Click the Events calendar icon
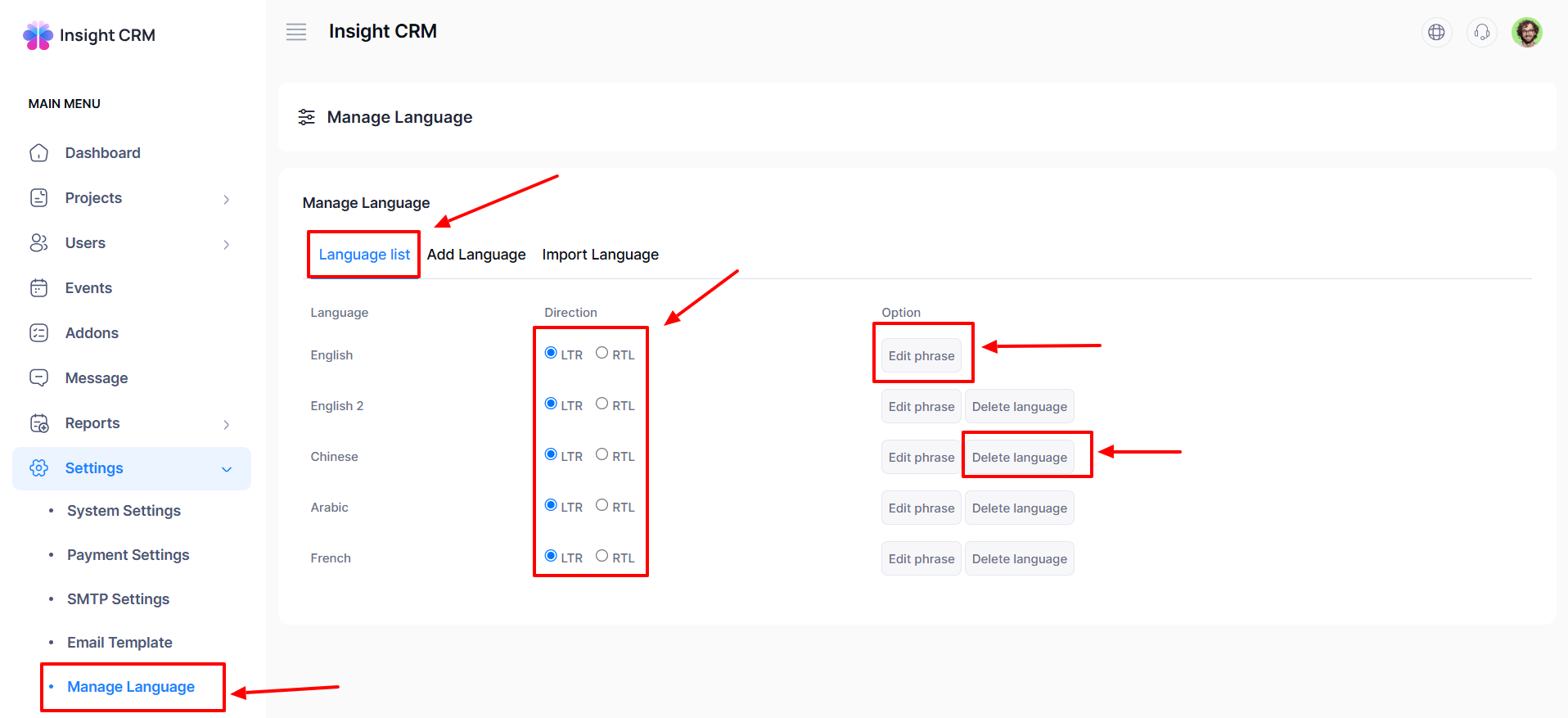1568x718 pixels. pyautogui.click(x=38, y=288)
